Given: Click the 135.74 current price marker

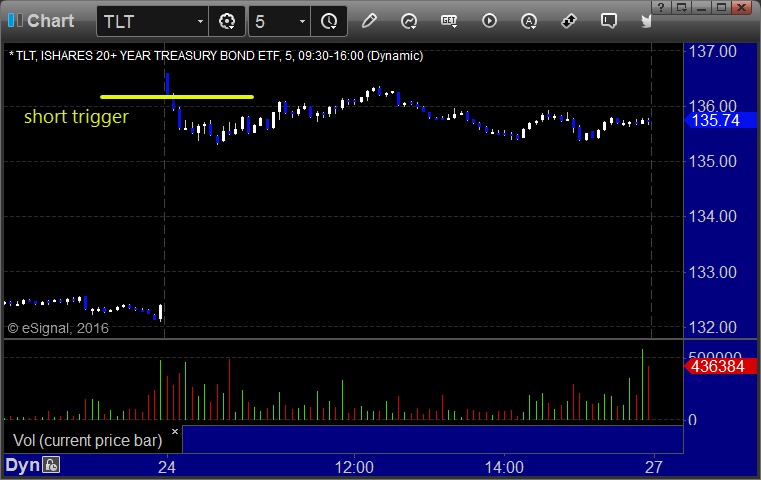Looking at the screenshot, I should pos(720,120).
